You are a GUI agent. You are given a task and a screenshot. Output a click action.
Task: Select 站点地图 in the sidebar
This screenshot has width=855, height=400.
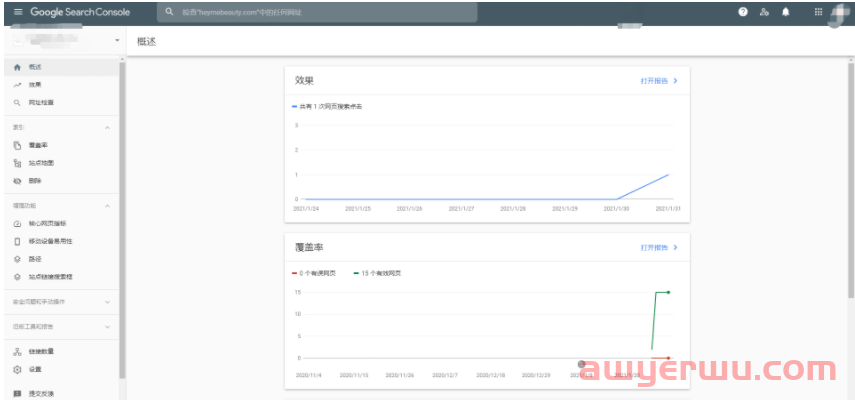tap(41, 163)
